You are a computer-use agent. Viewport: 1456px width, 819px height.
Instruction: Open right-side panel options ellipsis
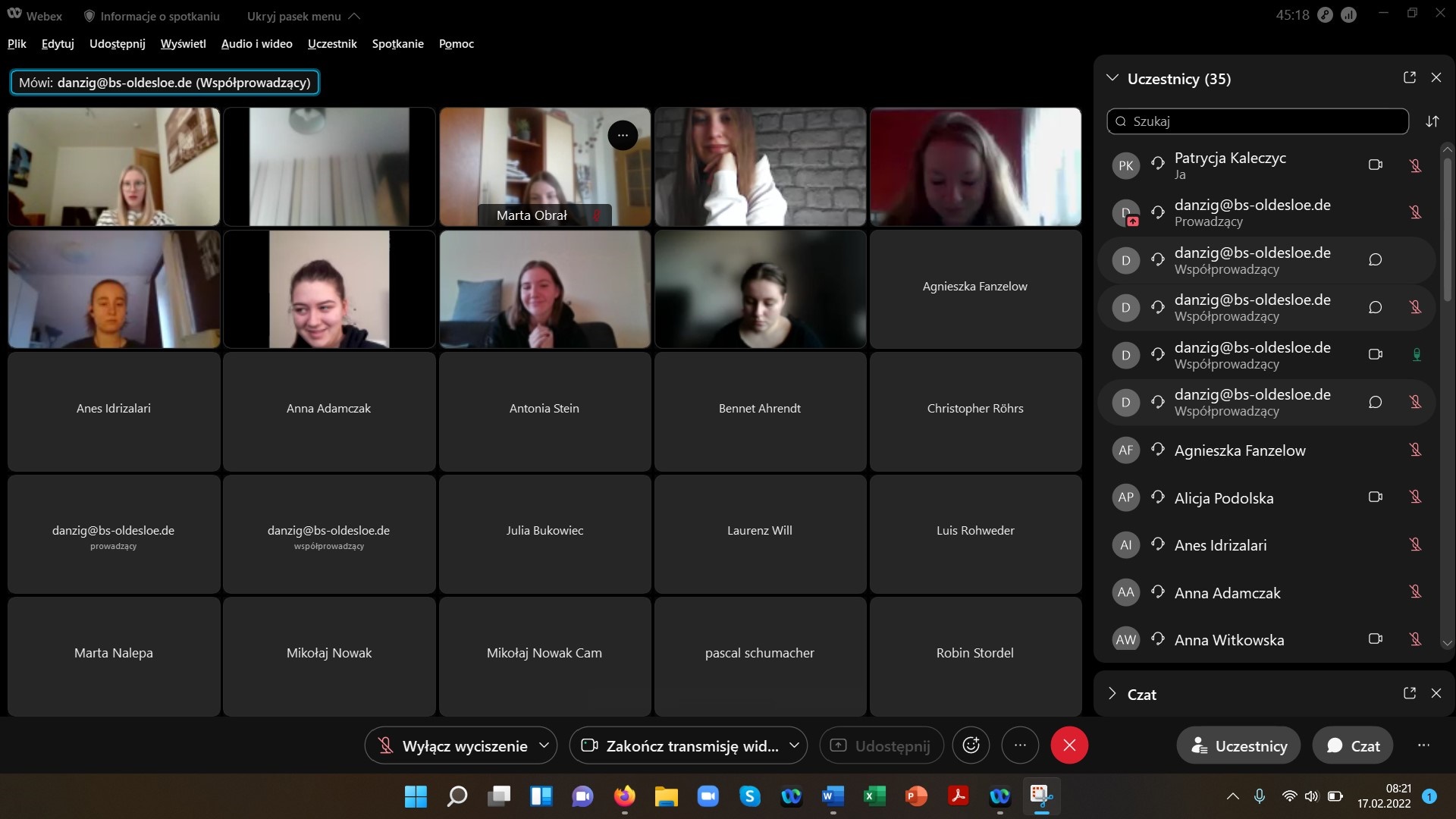(1423, 745)
